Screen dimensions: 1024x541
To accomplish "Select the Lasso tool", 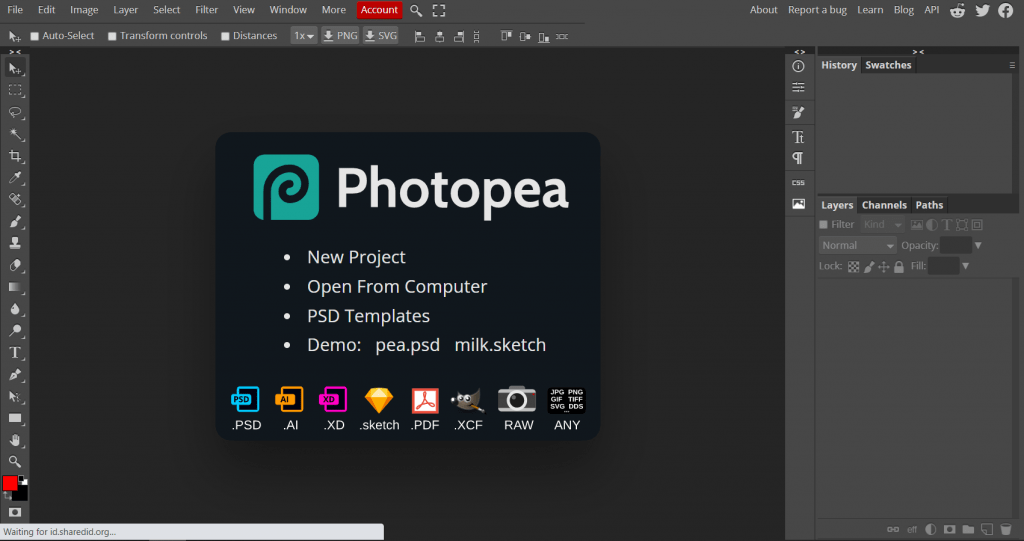I will point(15,112).
